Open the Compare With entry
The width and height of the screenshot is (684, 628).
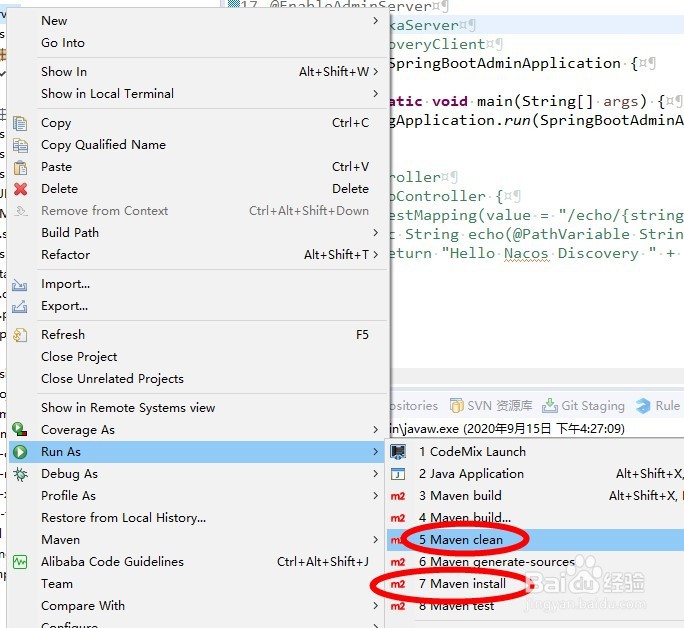coord(83,606)
